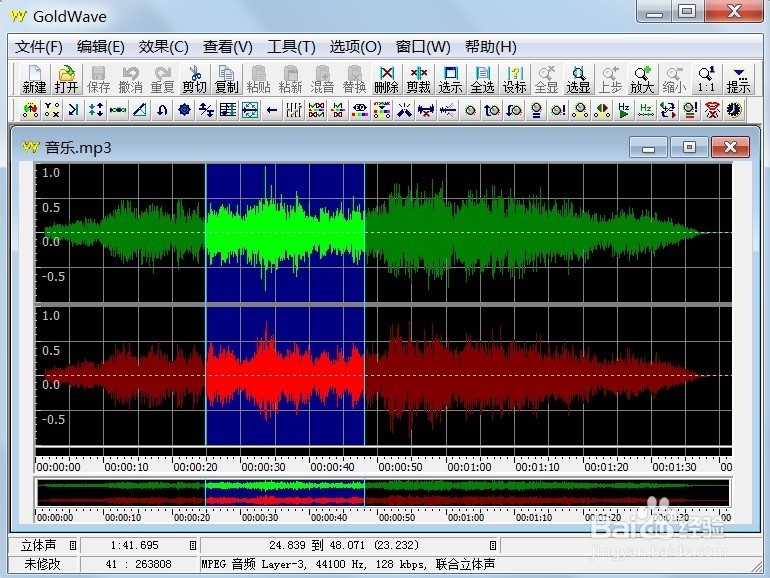This screenshot has width=770, height=578.
Task: Open the 选项(O) menu
Action: coord(356,47)
